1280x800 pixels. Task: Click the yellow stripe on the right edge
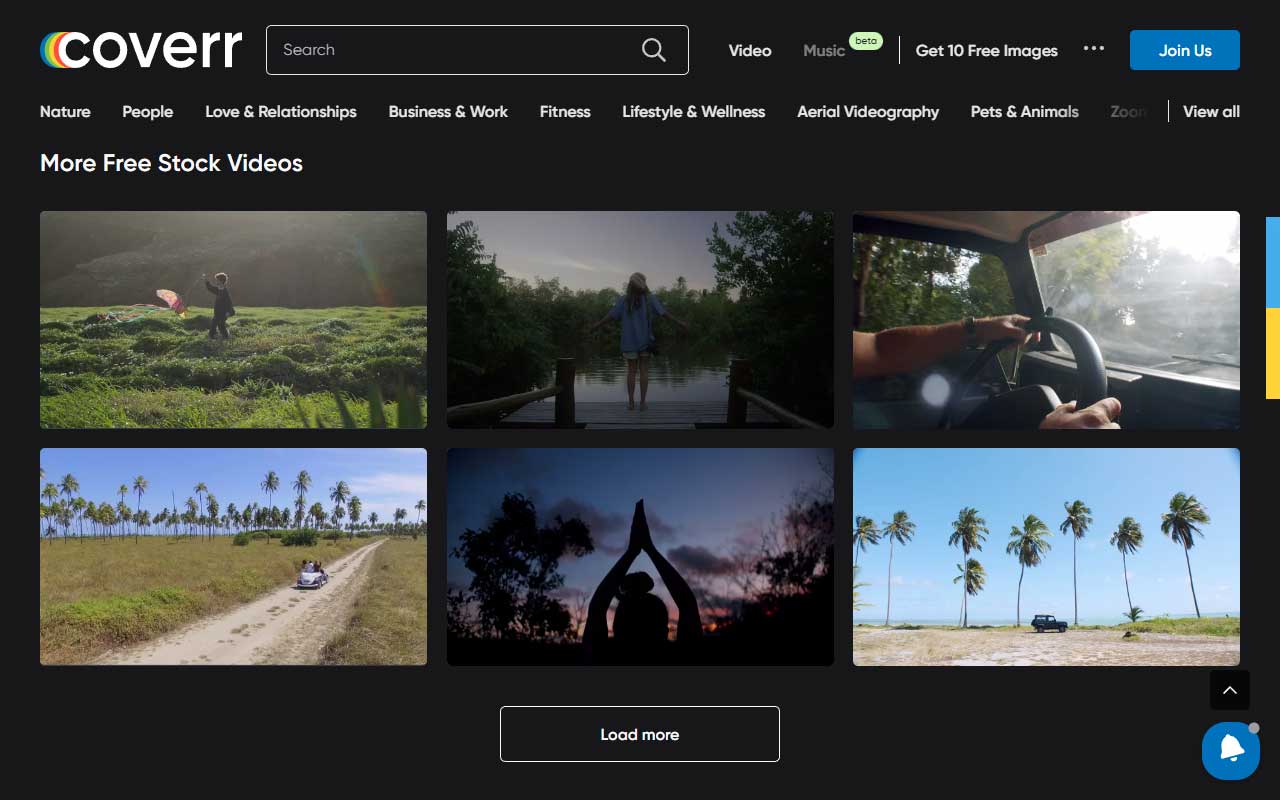[1272, 352]
